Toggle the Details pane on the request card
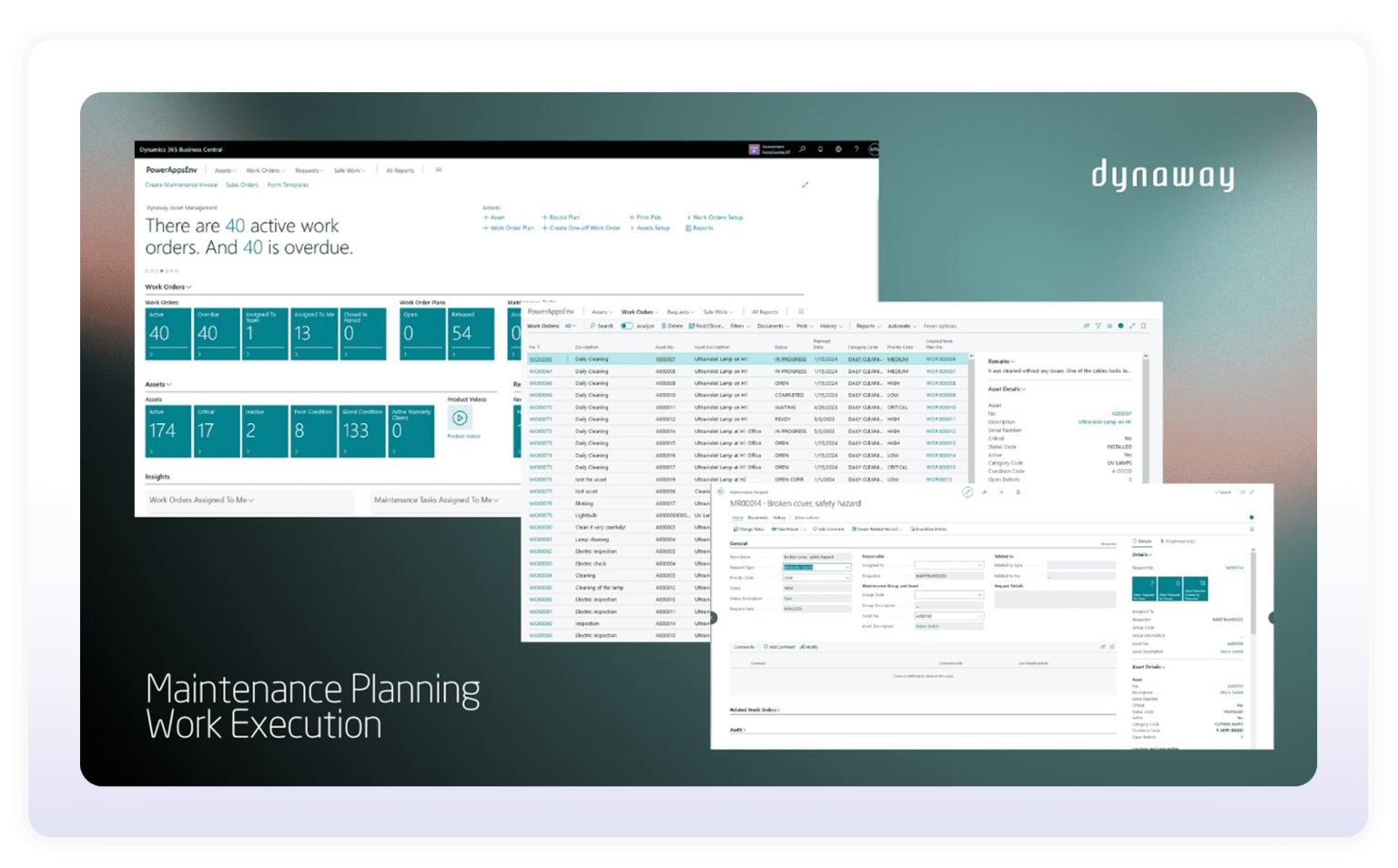Viewport: 1398px width, 868px height. coord(1143,540)
